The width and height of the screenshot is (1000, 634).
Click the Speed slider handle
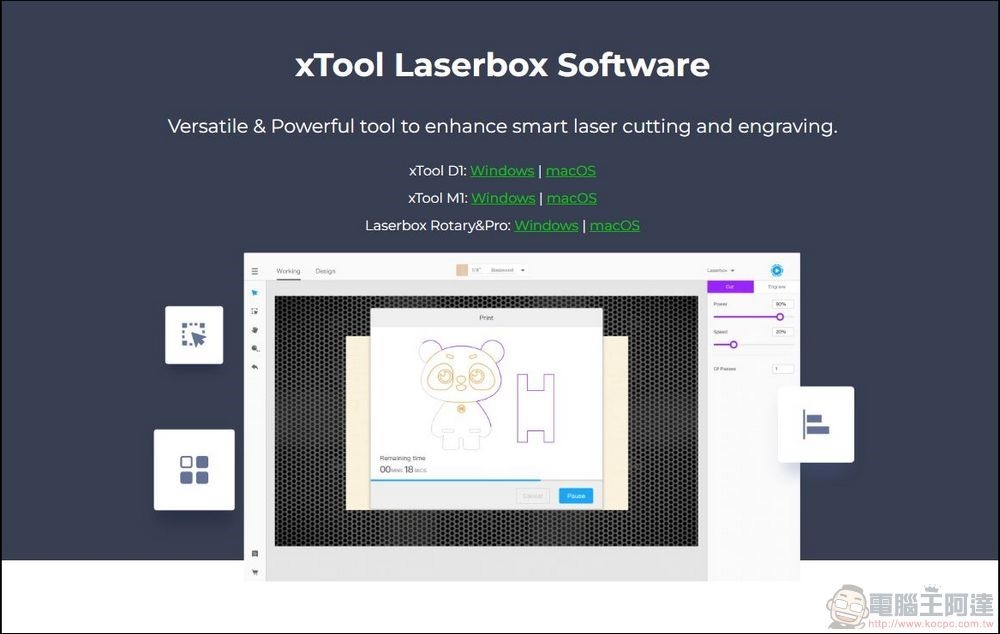click(x=733, y=344)
